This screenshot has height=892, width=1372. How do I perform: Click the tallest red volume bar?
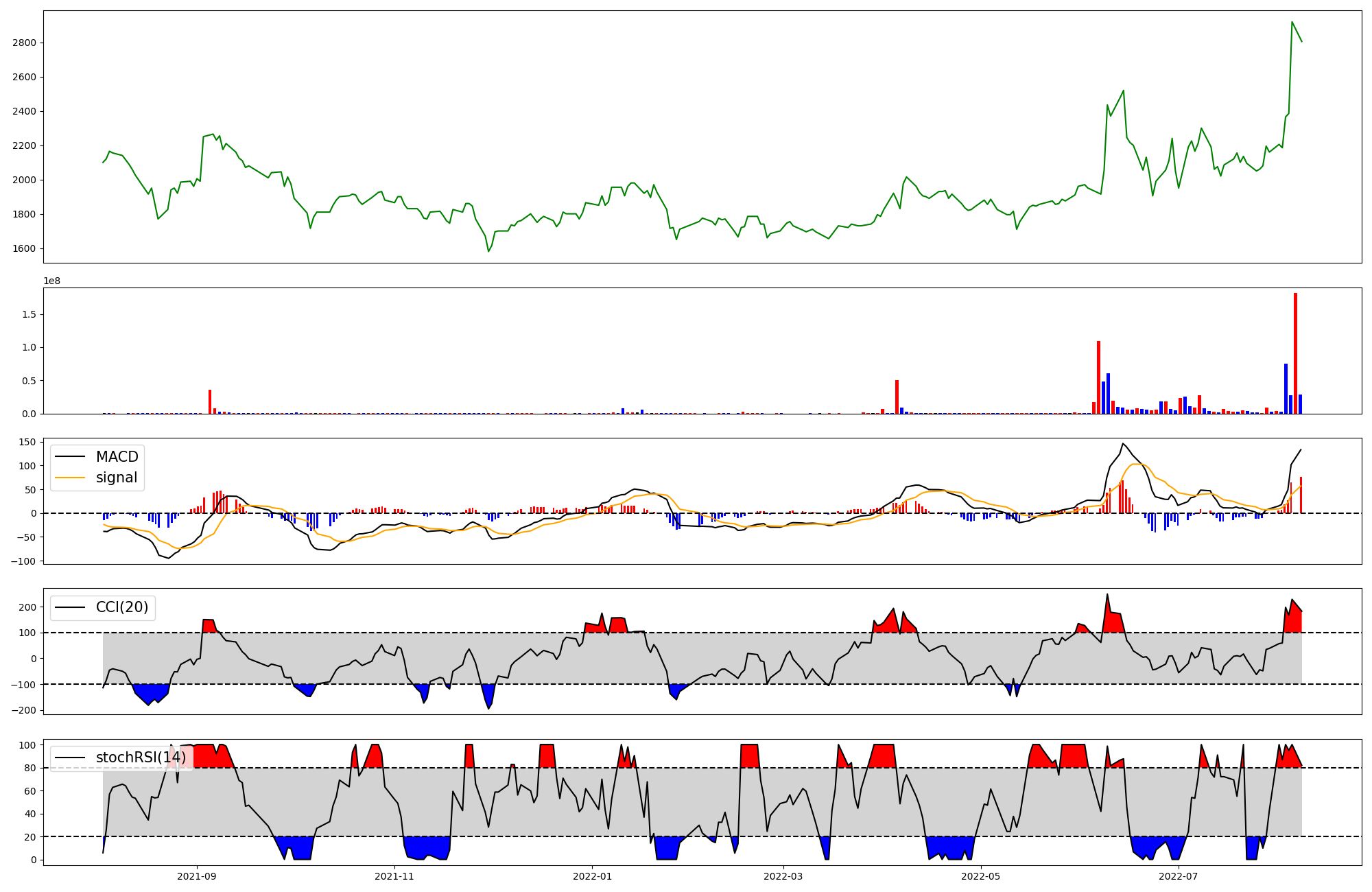tap(1295, 353)
